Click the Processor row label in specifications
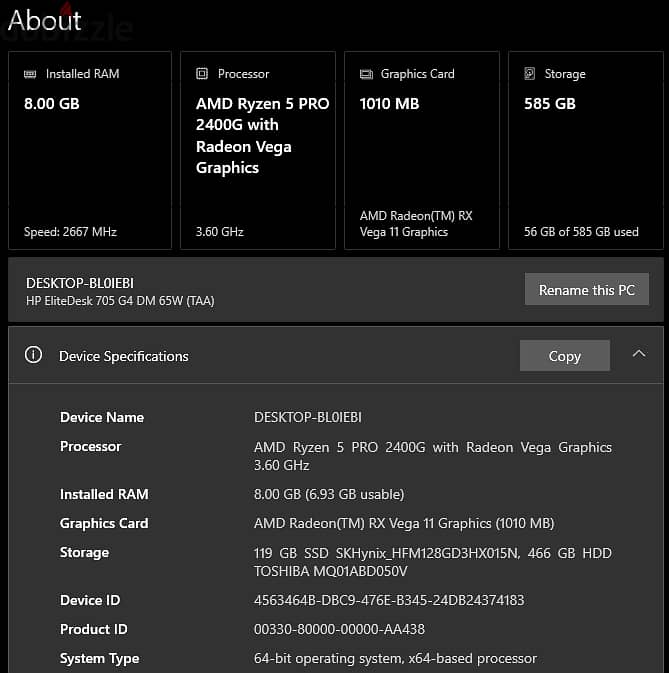Viewport: 669px width, 673px height. pos(91,446)
